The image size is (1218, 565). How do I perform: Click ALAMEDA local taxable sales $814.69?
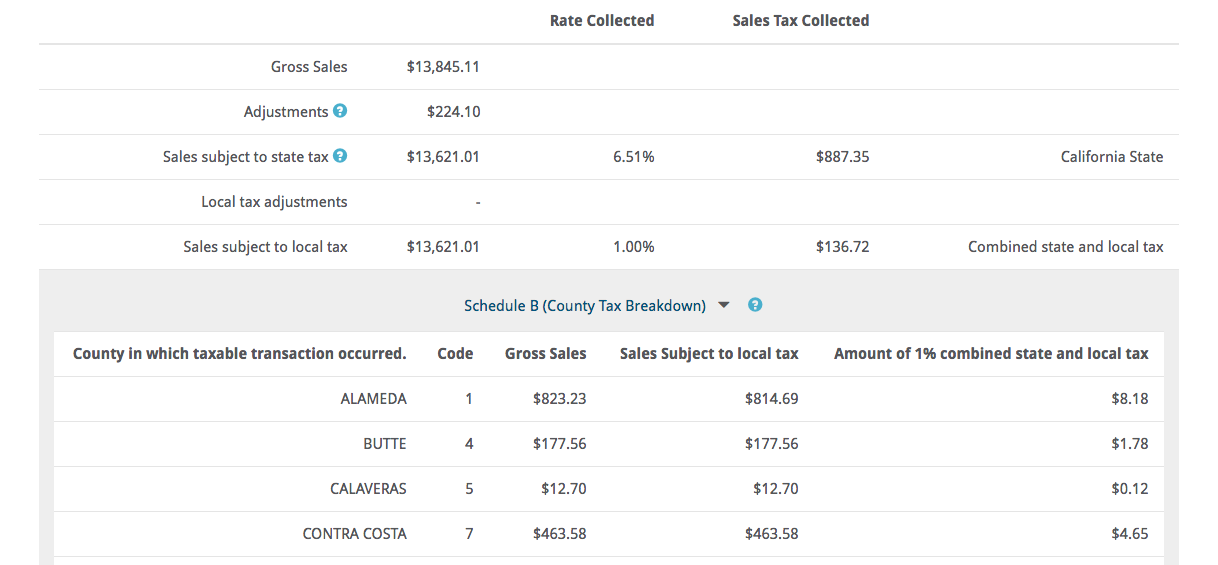click(772, 399)
